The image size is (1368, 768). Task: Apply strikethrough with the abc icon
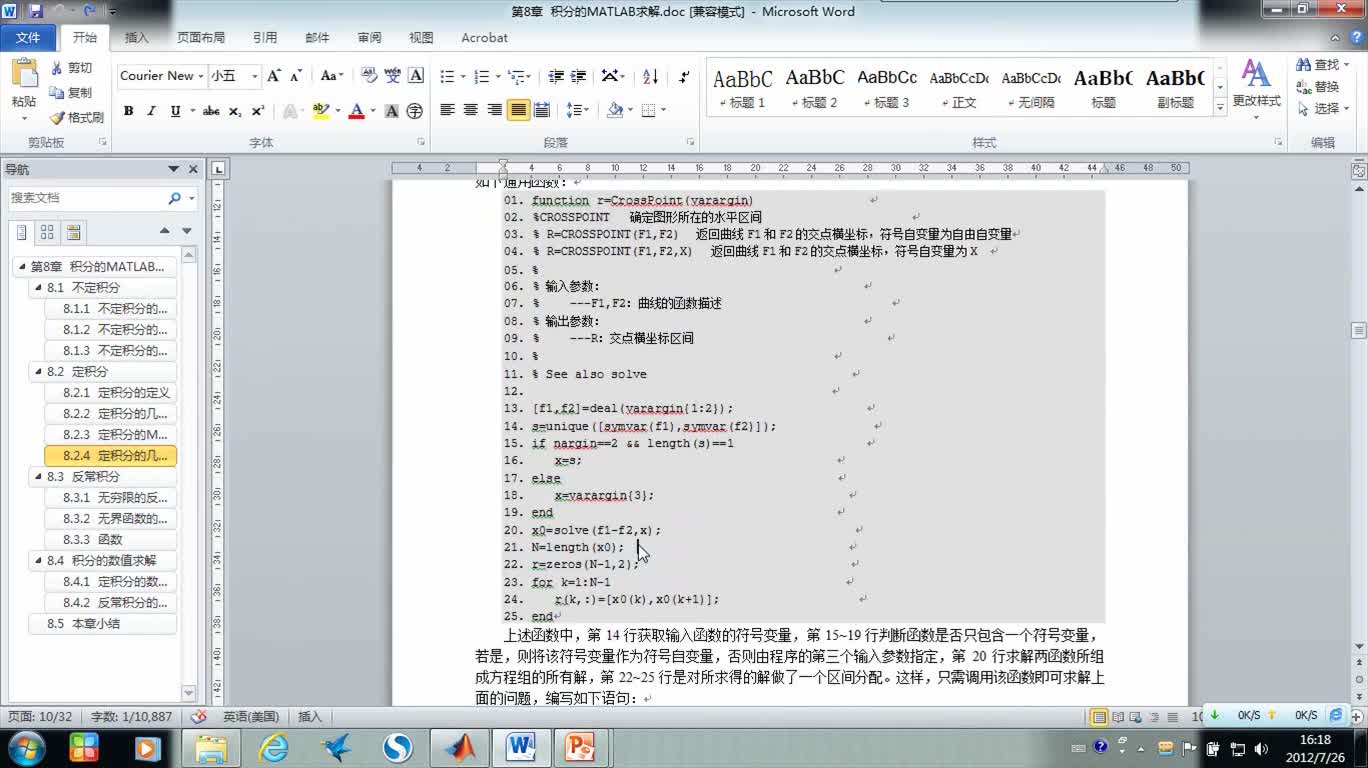click(x=211, y=111)
